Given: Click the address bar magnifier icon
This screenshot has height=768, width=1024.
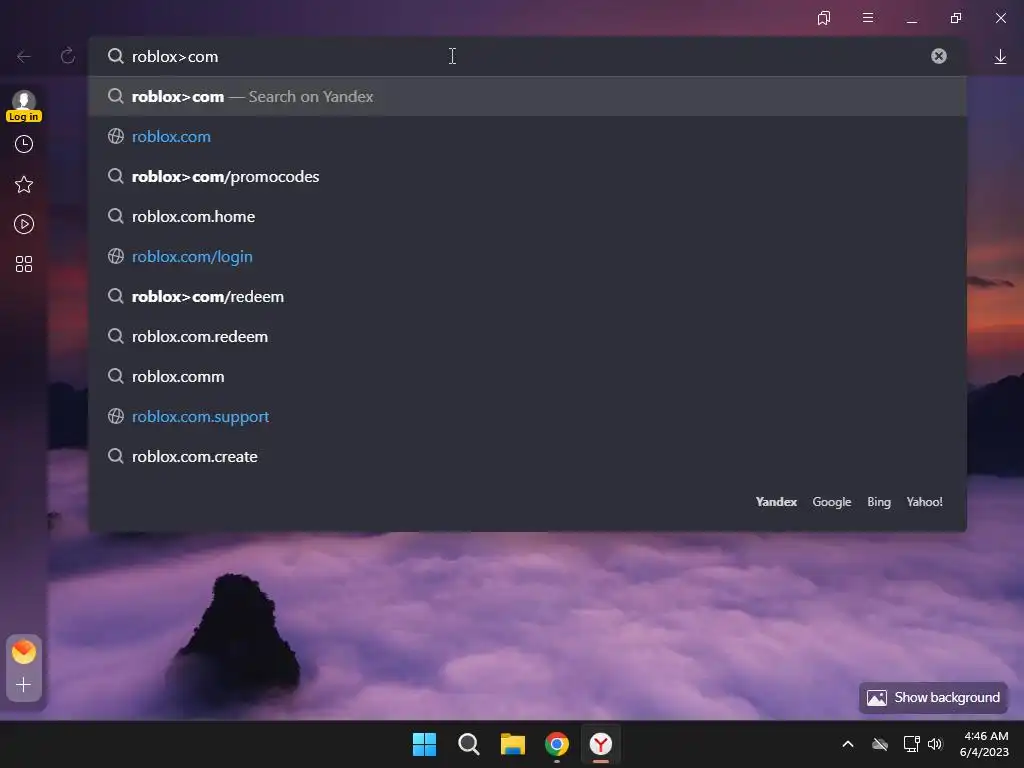Looking at the screenshot, I should click(116, 56).
